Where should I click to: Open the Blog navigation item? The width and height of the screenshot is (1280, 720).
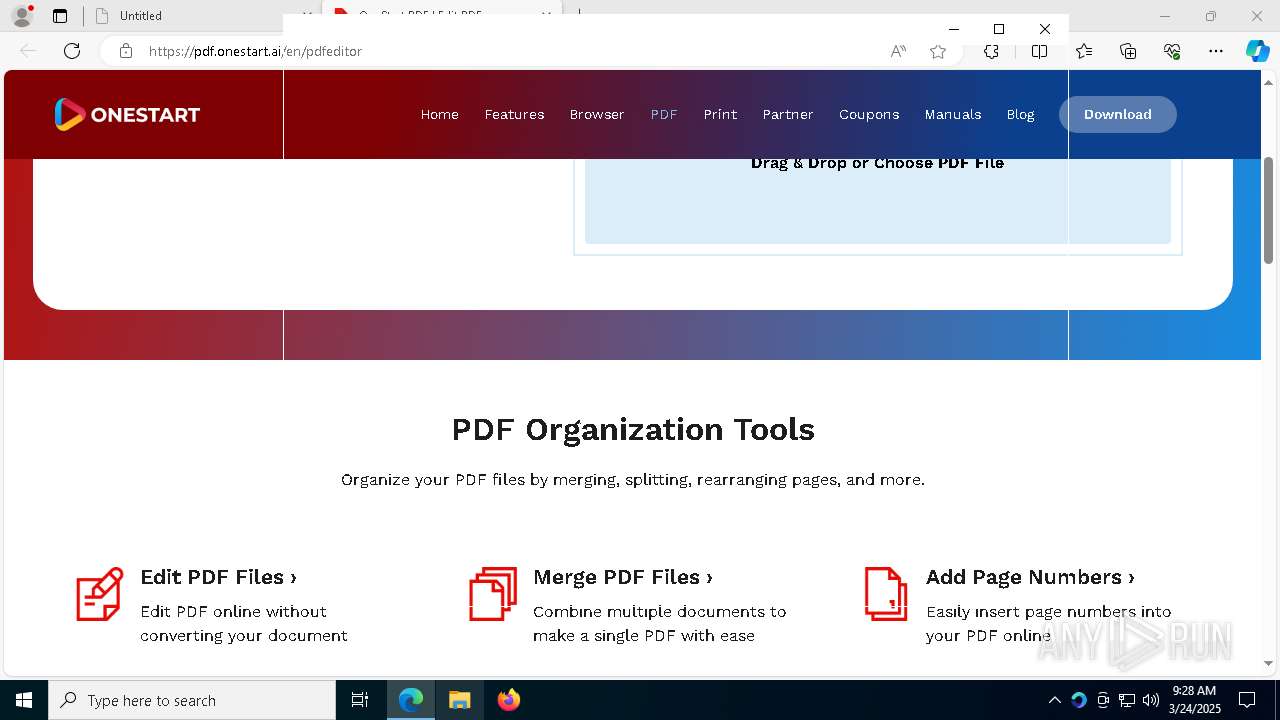pos(1020,114)
